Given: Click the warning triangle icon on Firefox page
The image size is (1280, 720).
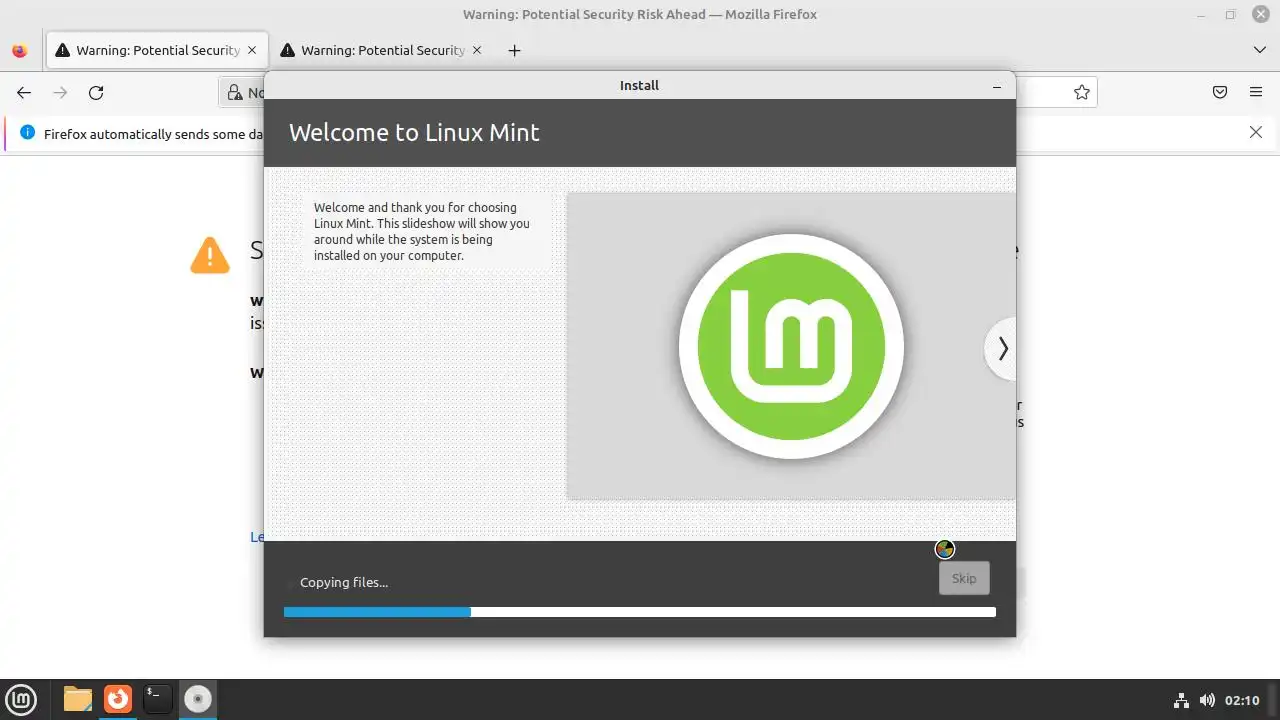Looking at the screenshot, I should [x=210, y=255].
